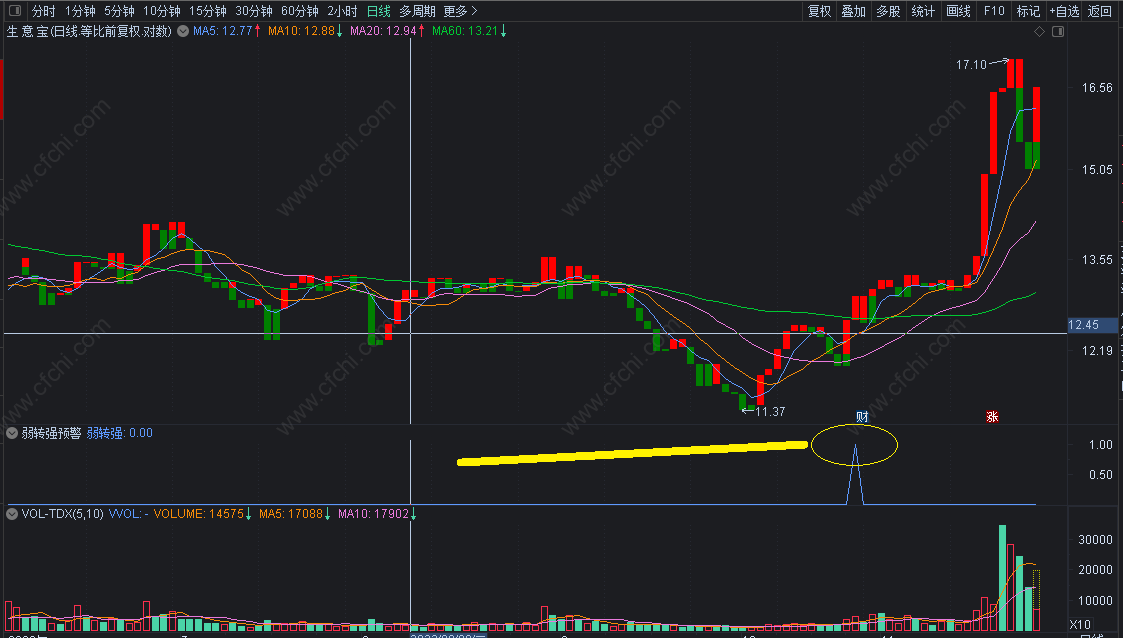Toggle the right side panel icon
The width and height of the screenshot is (1123, 638).
[x=1058, y=32]
